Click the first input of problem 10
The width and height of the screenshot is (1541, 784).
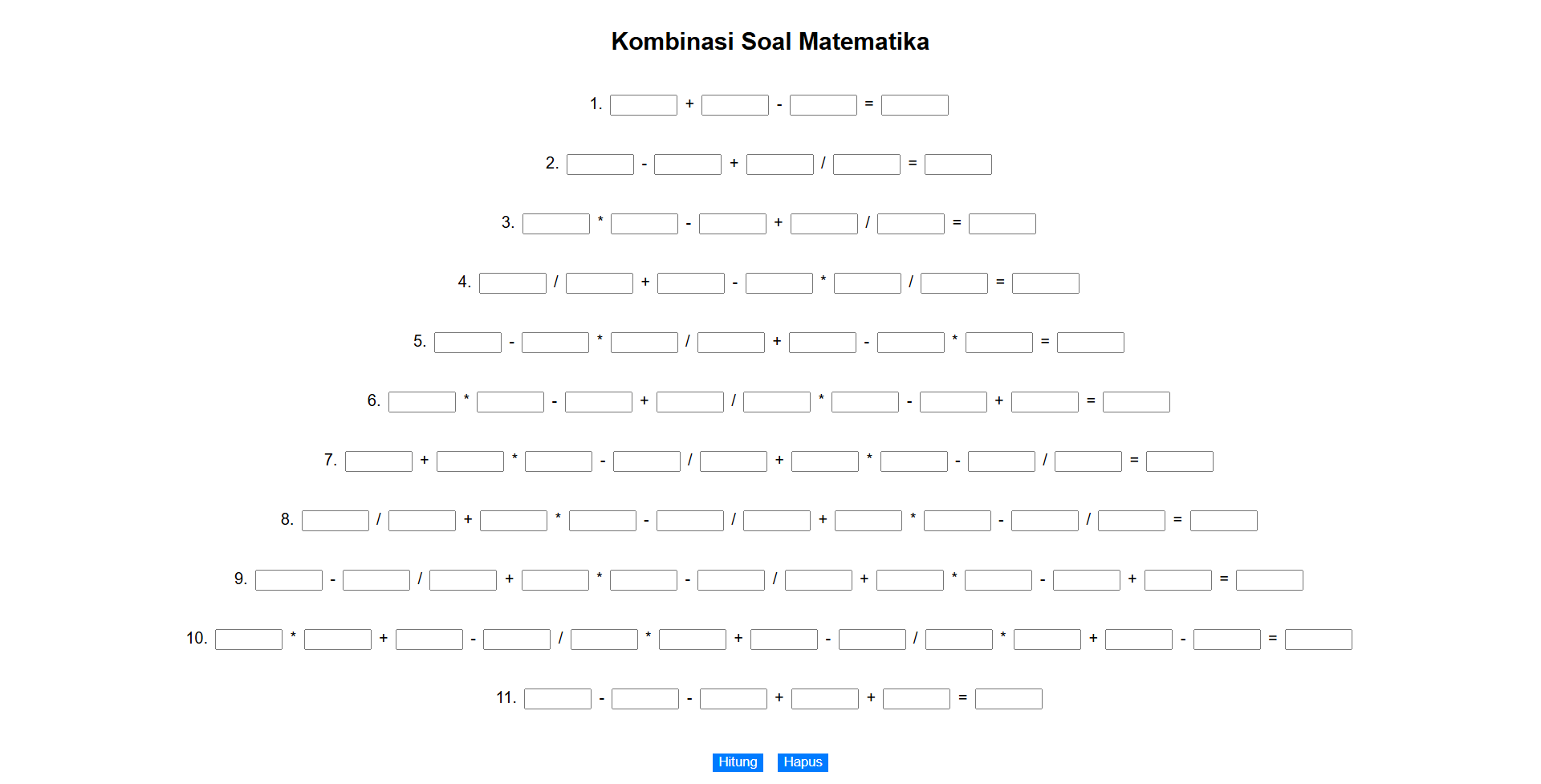pyautogui.click(x=249, y=640)
